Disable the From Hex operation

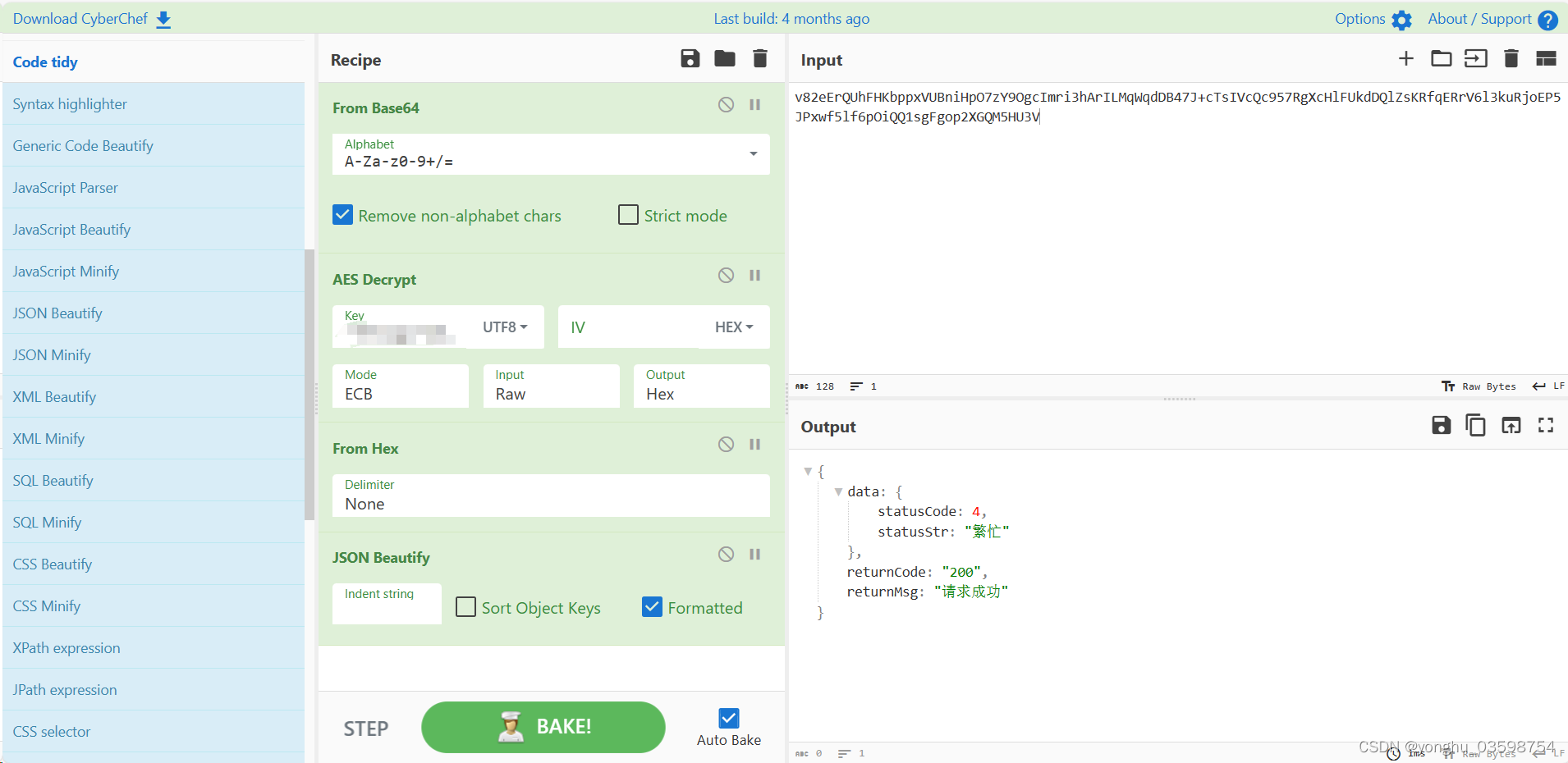click(x=727, y=444)
